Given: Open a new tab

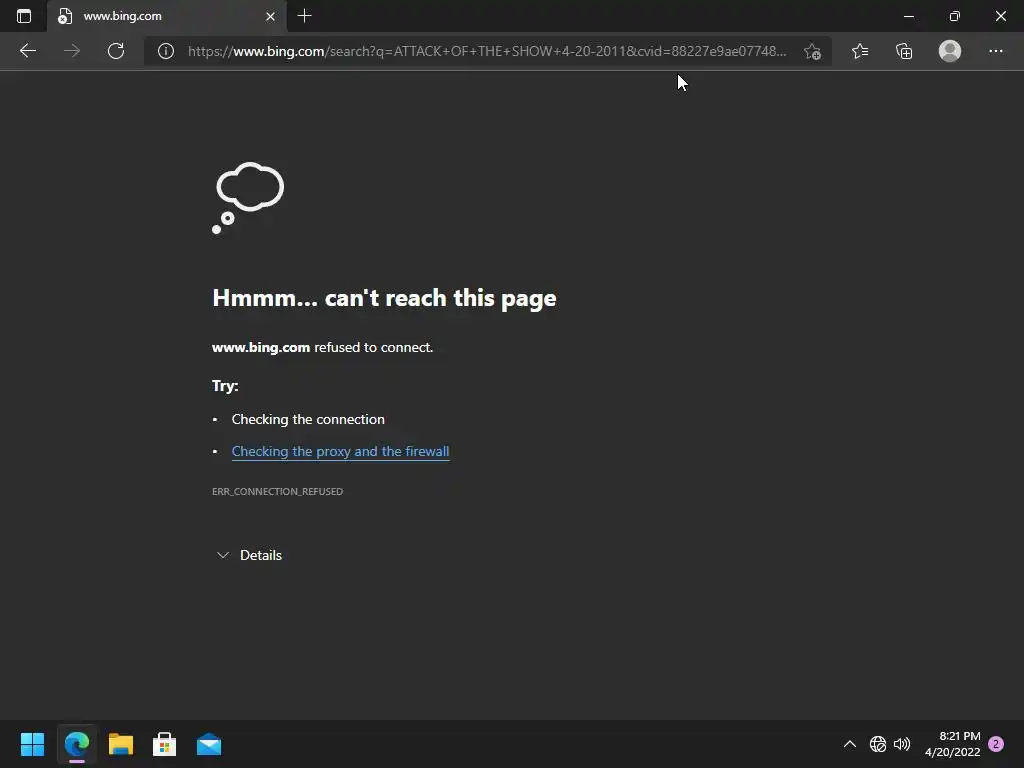Looking at the screenshot, I should tap(304, 16).
